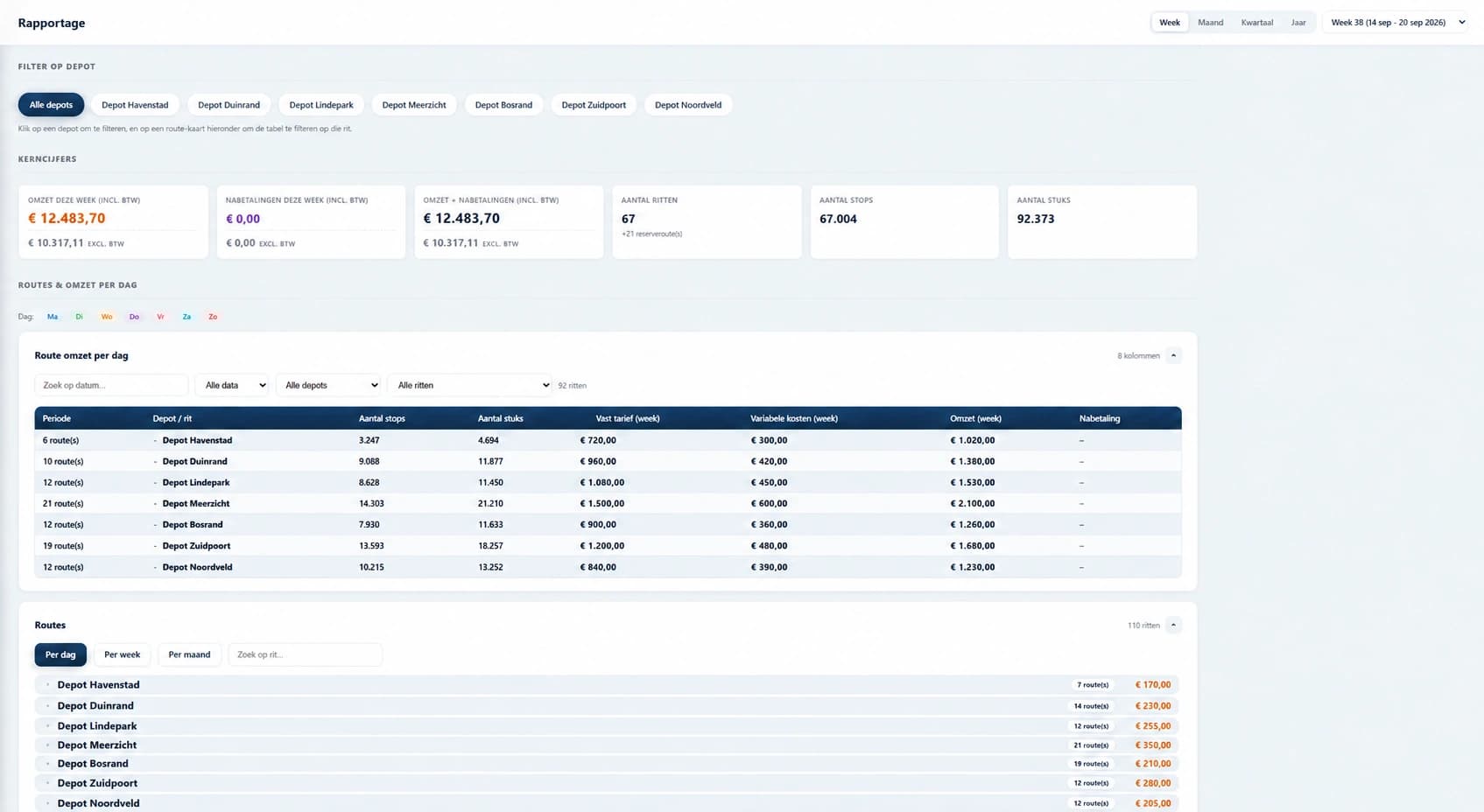
Task: Collapse the Routes panel with the chevron
Action: point(1173,625)
